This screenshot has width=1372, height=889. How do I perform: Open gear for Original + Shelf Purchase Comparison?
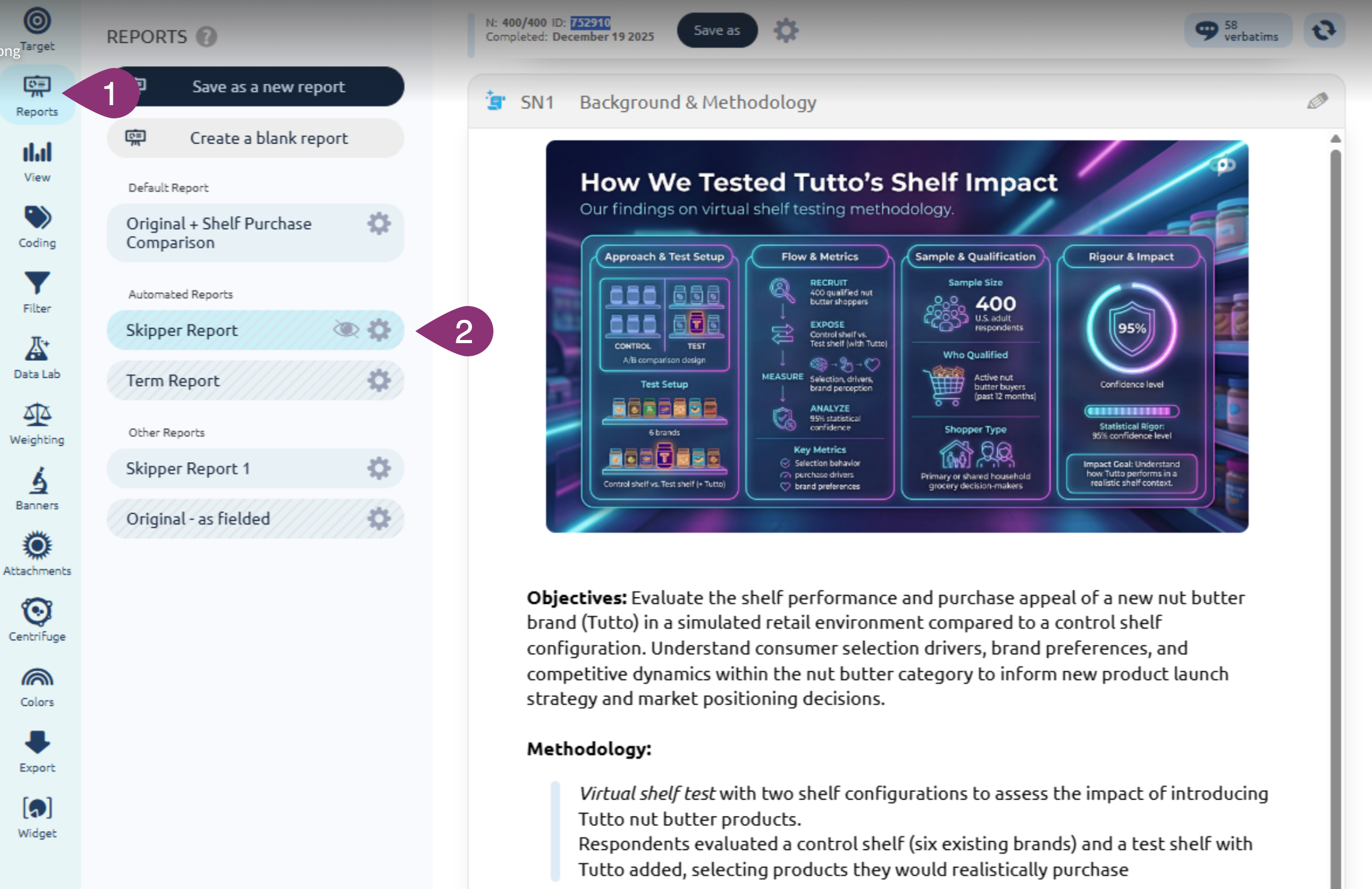click(379, 224)
